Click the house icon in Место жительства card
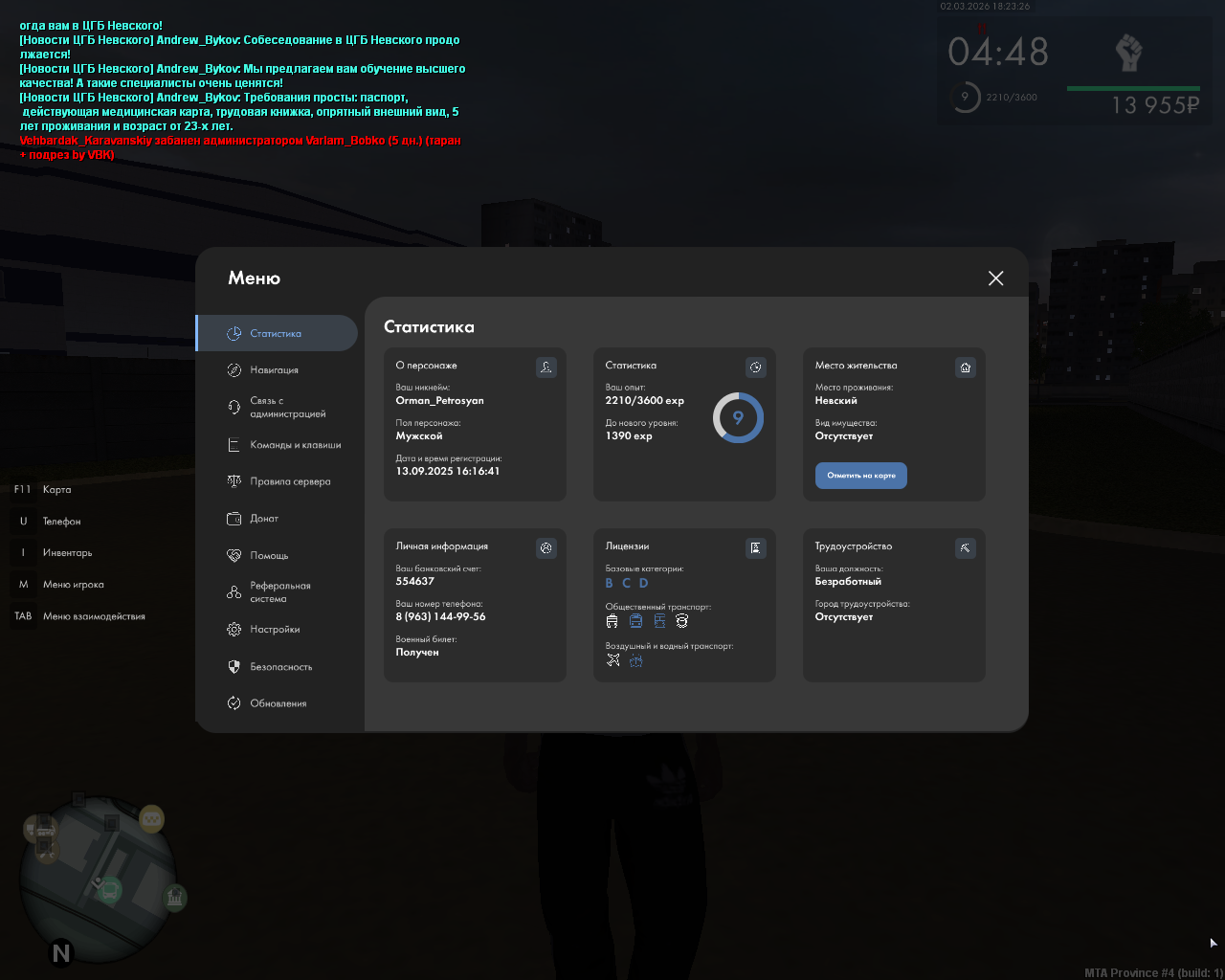 pos(965,367)
